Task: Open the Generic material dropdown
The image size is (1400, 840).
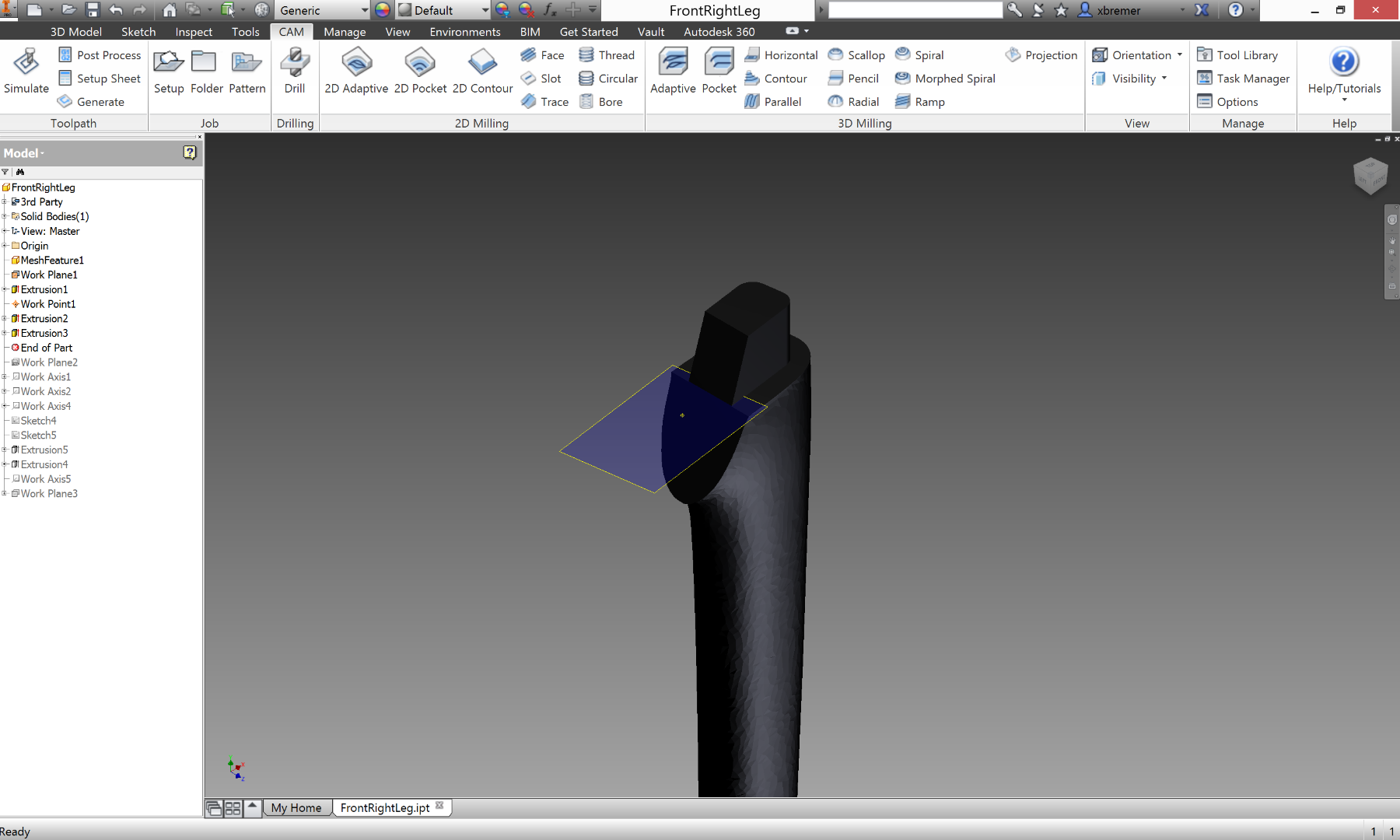Action: 364,10
